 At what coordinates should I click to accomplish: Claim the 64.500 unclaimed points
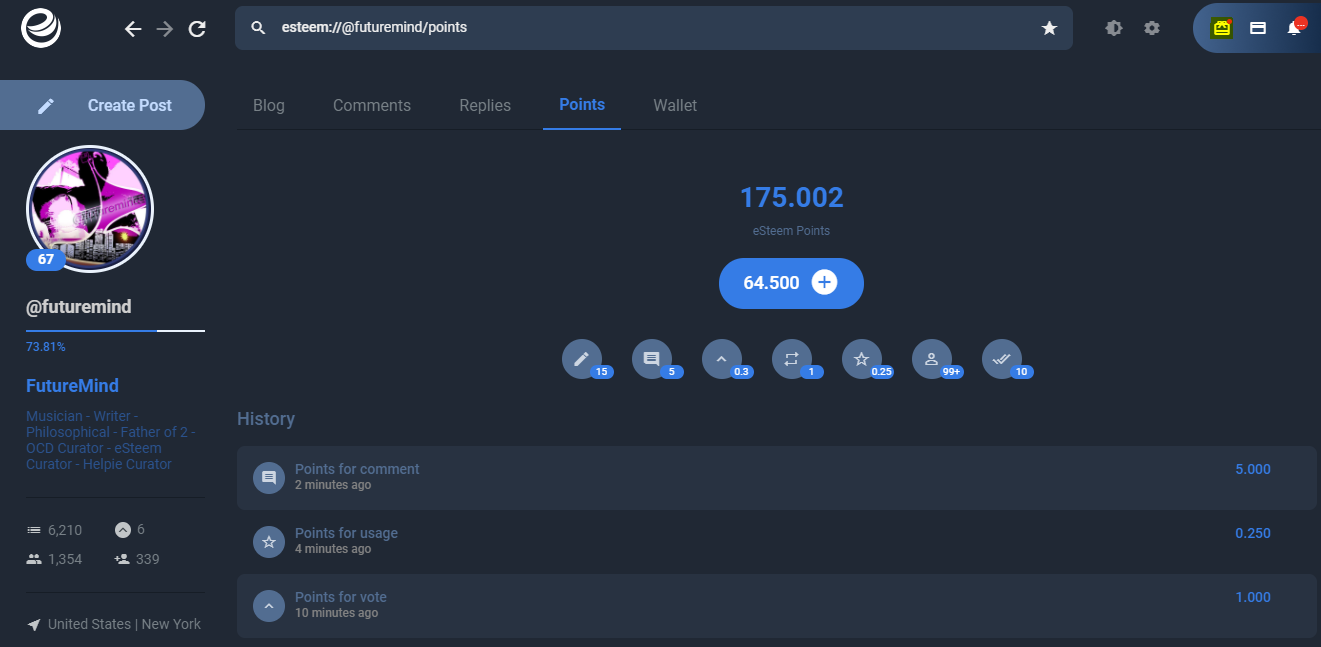point(791,283)
